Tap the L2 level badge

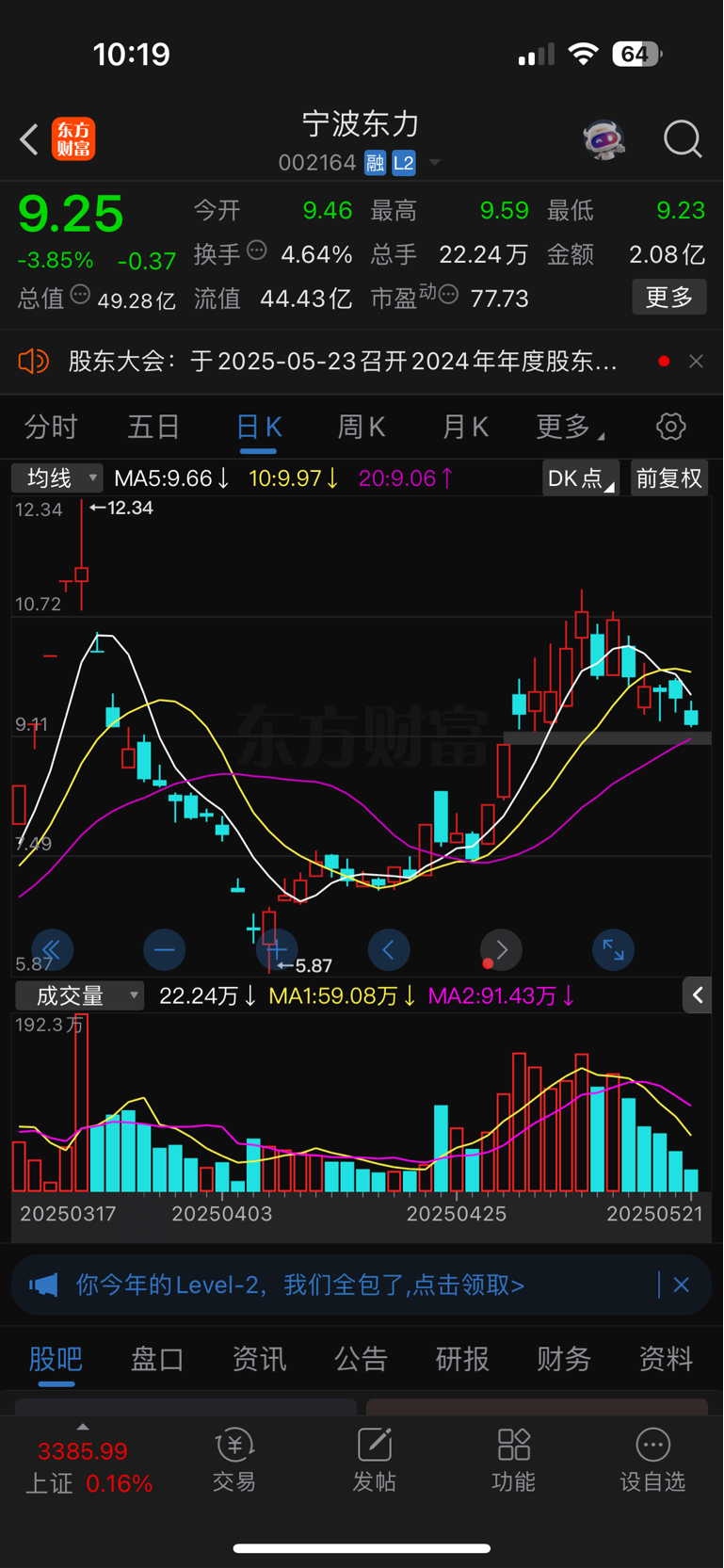404,163
